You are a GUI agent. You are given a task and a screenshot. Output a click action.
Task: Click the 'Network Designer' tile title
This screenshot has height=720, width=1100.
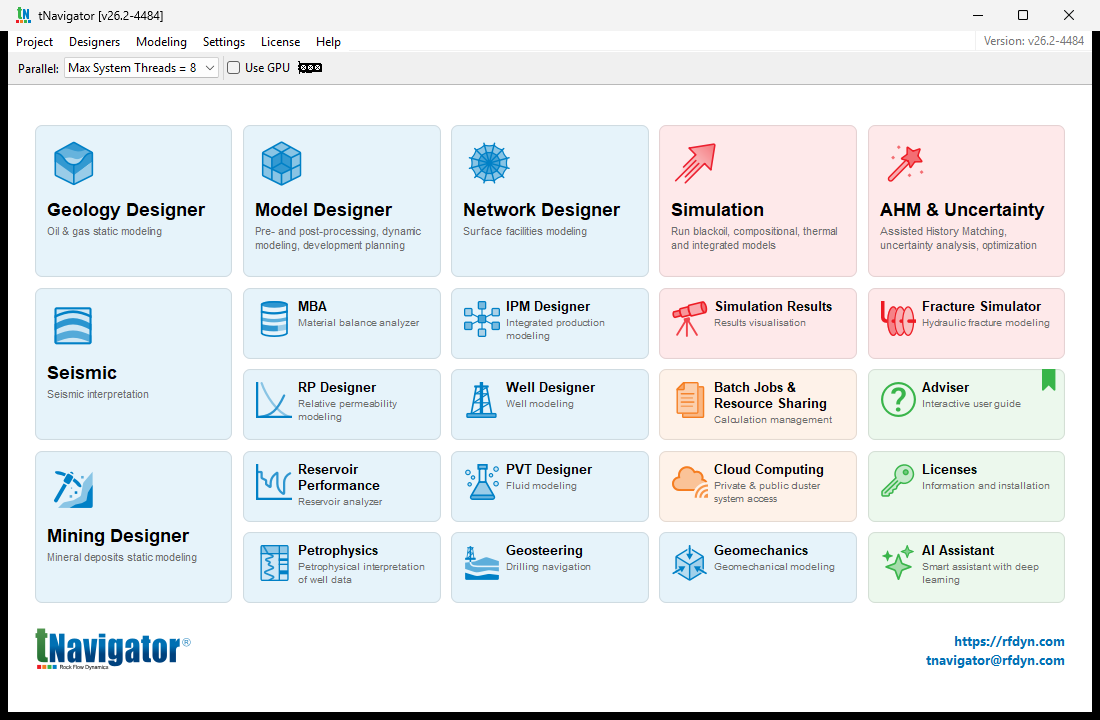click(x=542, y=210)
